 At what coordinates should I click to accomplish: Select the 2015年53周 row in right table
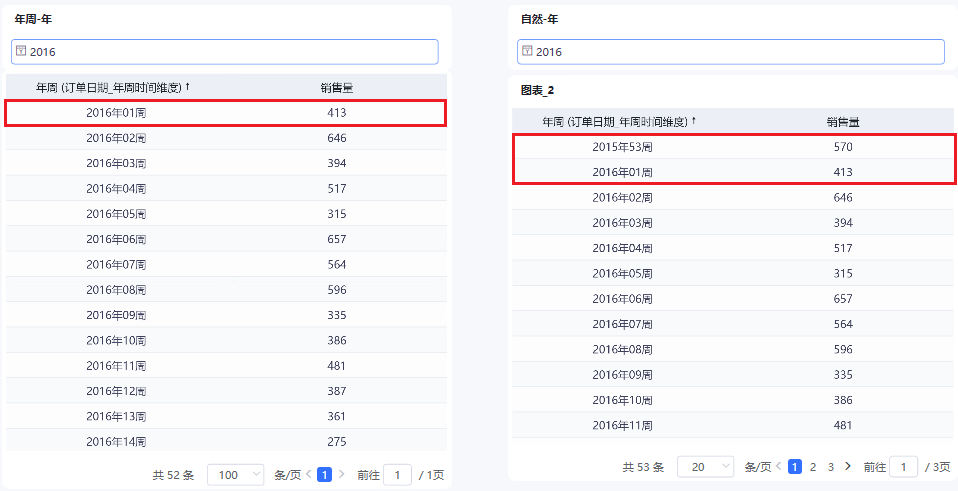click(x=733, y=147)
